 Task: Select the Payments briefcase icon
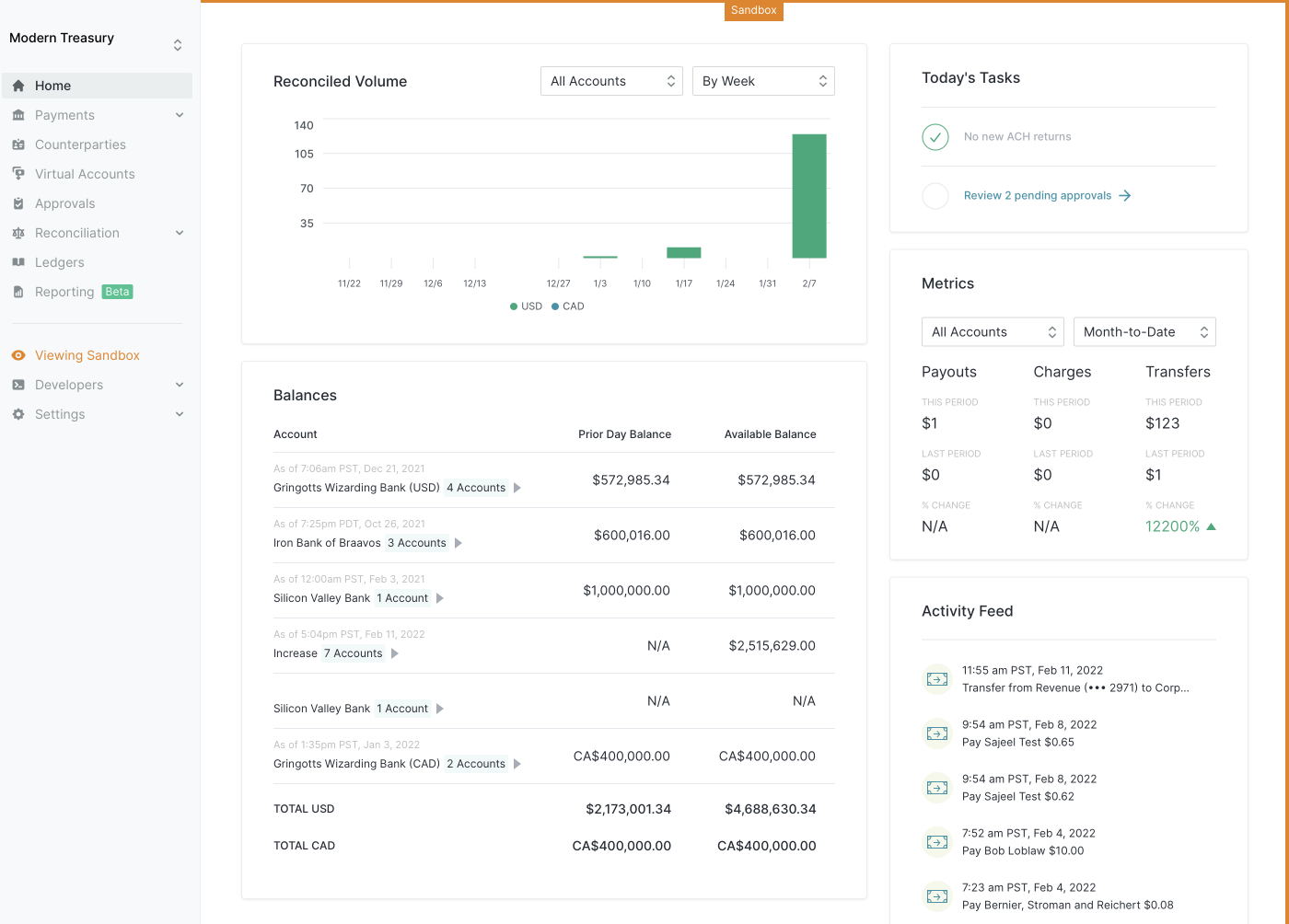point(18,114)
